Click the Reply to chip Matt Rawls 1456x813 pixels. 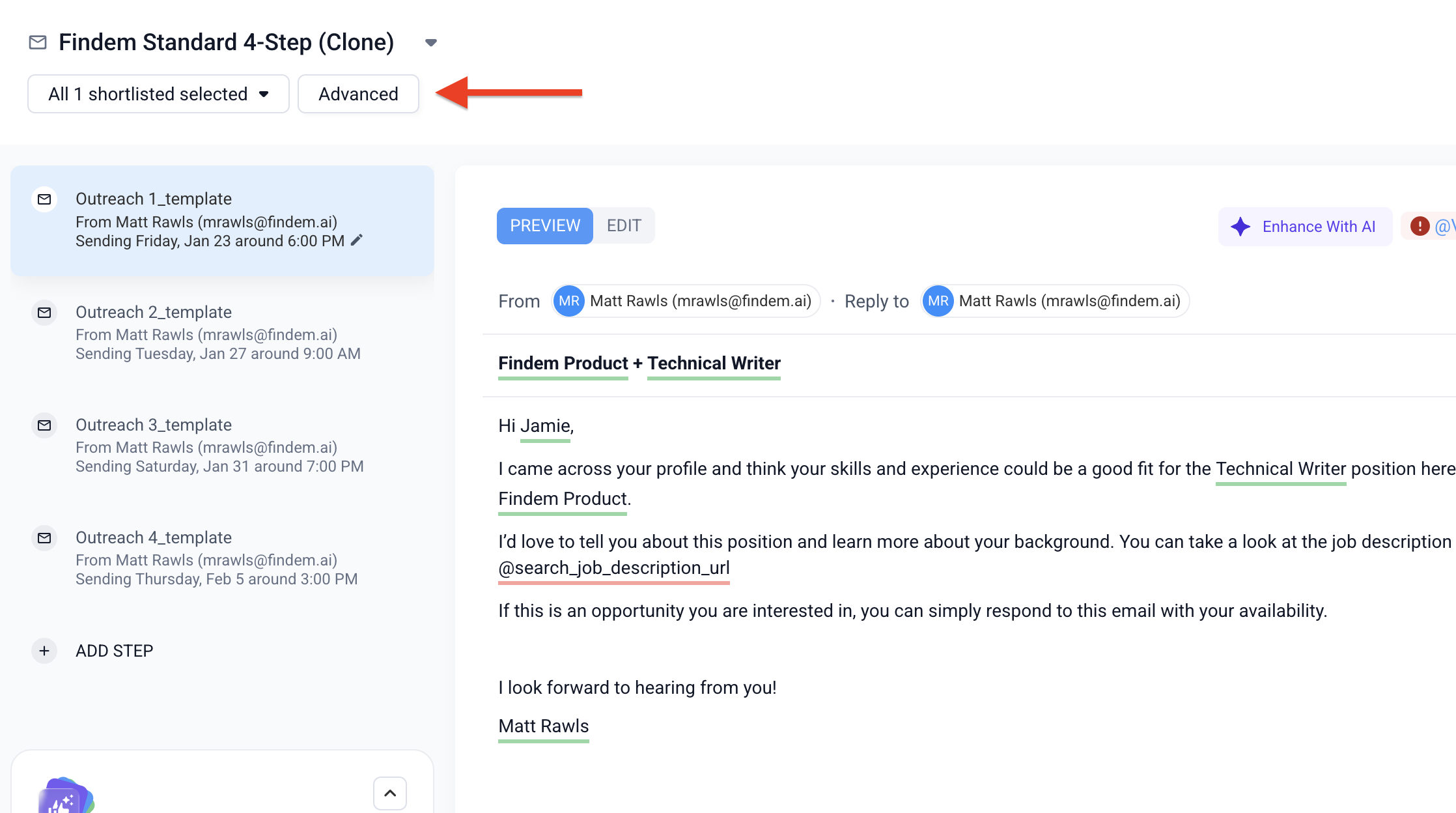1056,301
